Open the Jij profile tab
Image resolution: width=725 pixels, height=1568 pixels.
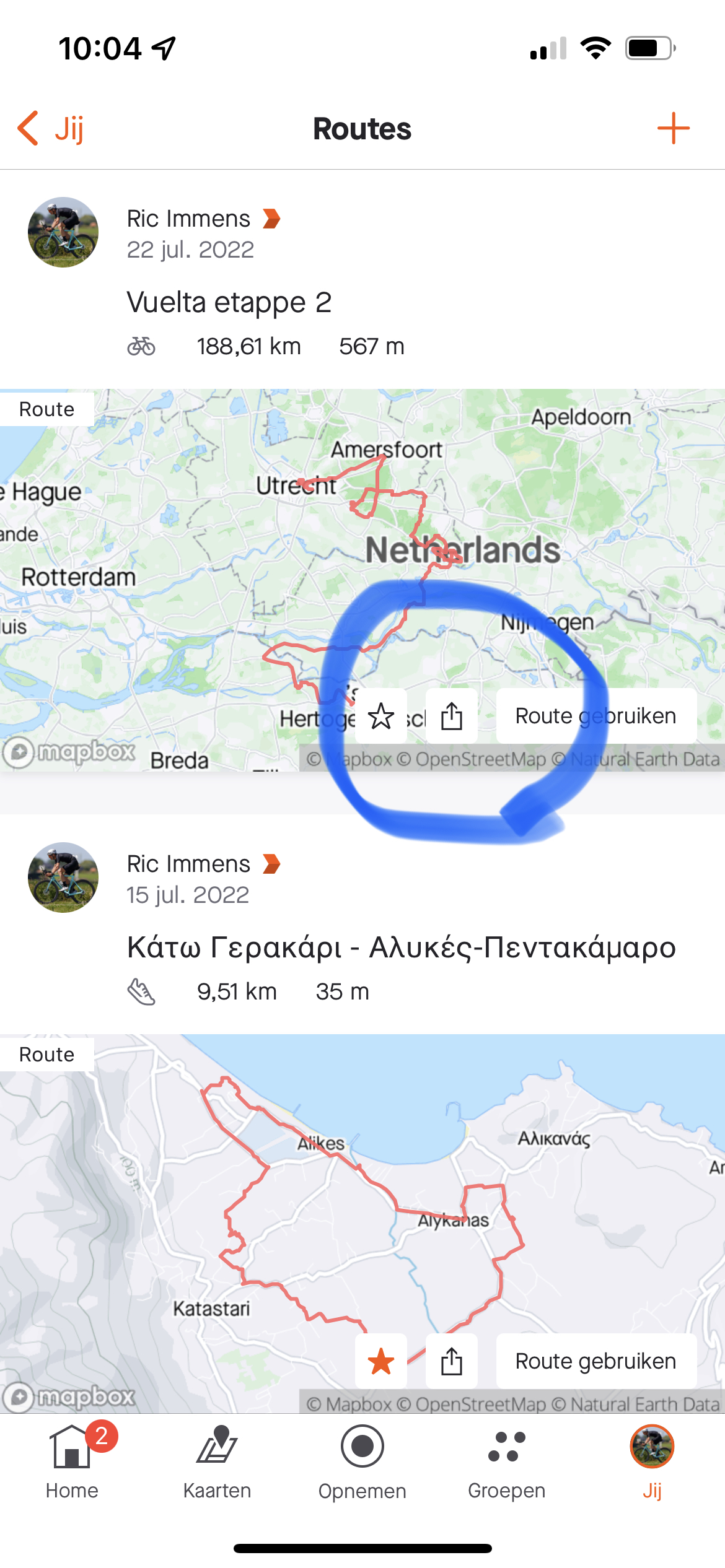pos(652,1461)
